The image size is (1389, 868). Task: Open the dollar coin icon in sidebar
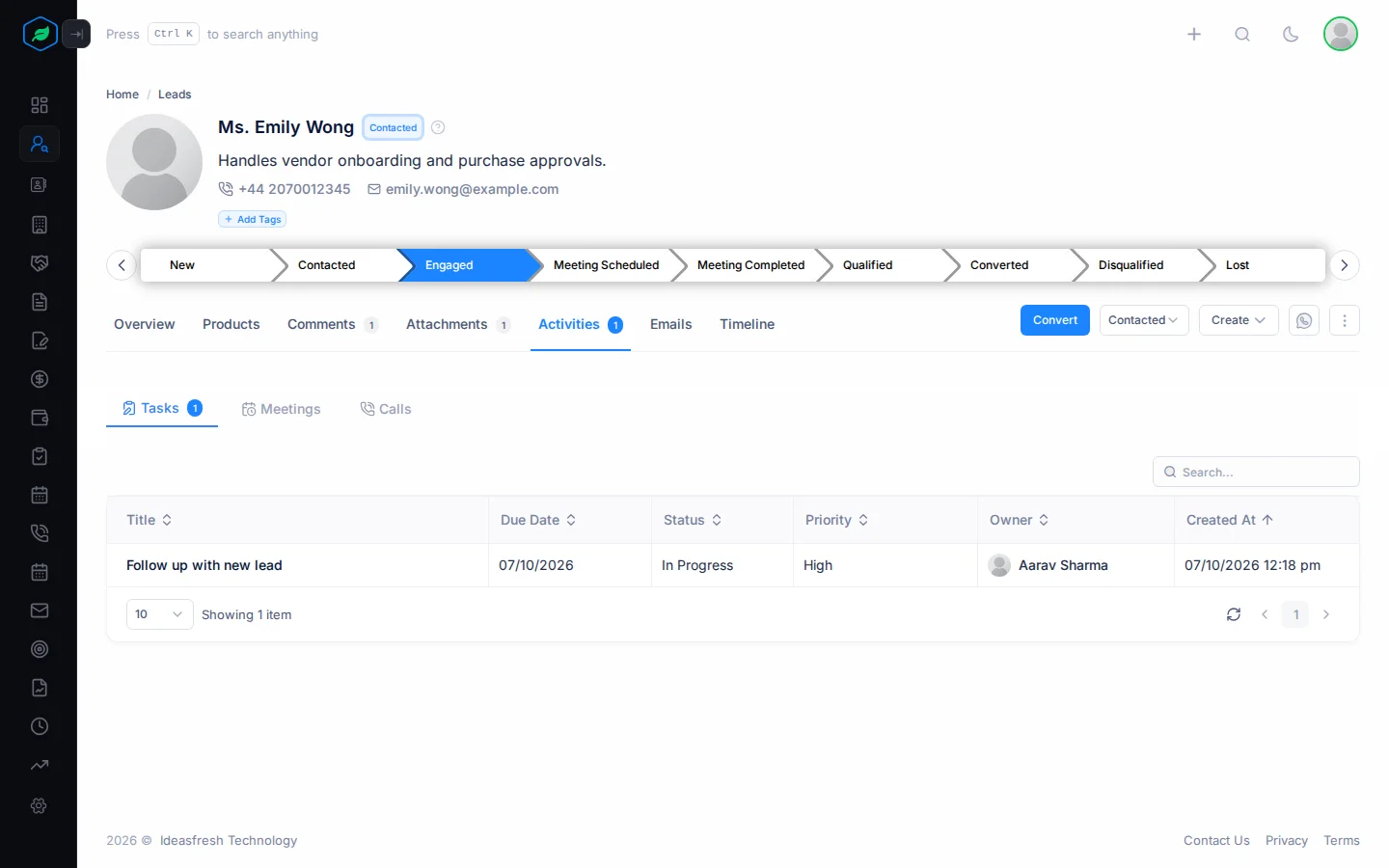pos(40,379)
